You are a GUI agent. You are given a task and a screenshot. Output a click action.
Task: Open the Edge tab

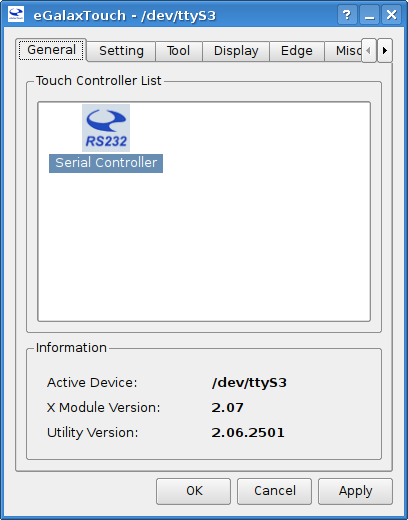297,51
